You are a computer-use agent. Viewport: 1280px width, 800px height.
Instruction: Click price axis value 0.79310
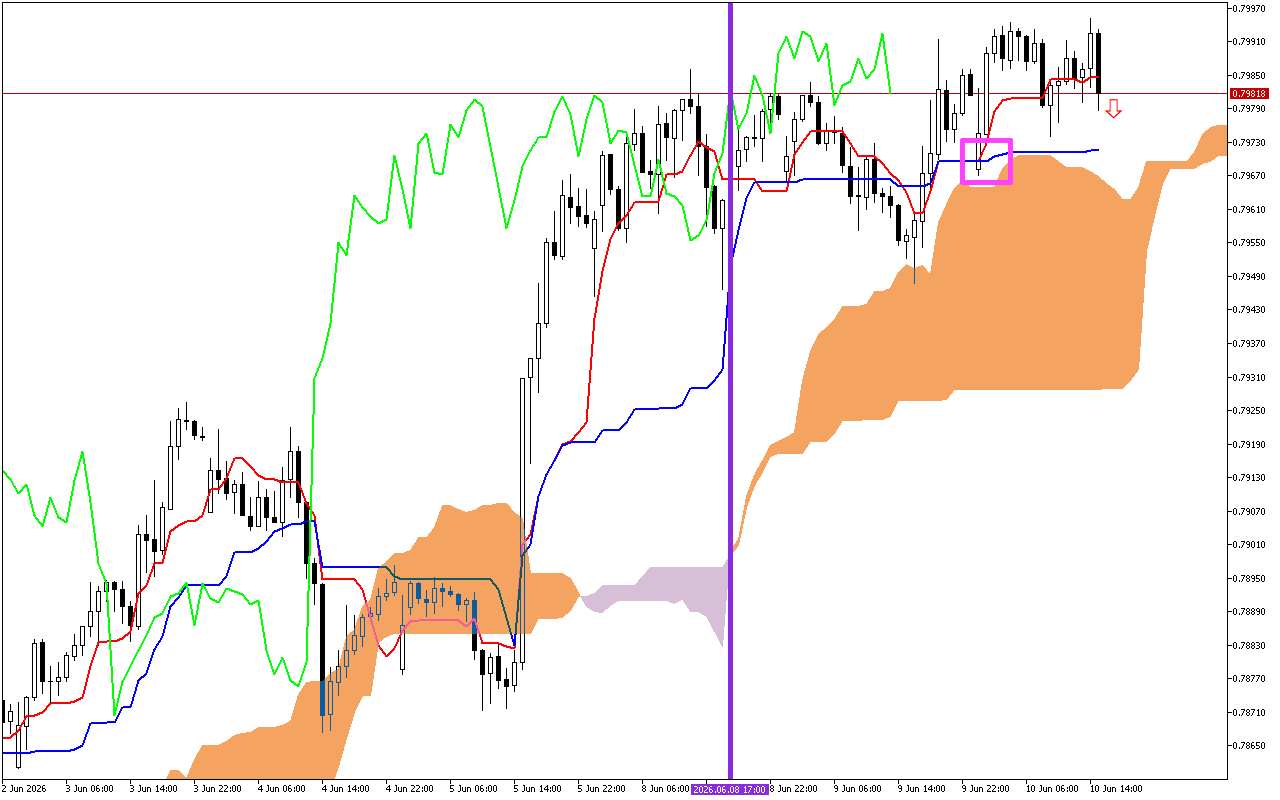point(1250,377)
